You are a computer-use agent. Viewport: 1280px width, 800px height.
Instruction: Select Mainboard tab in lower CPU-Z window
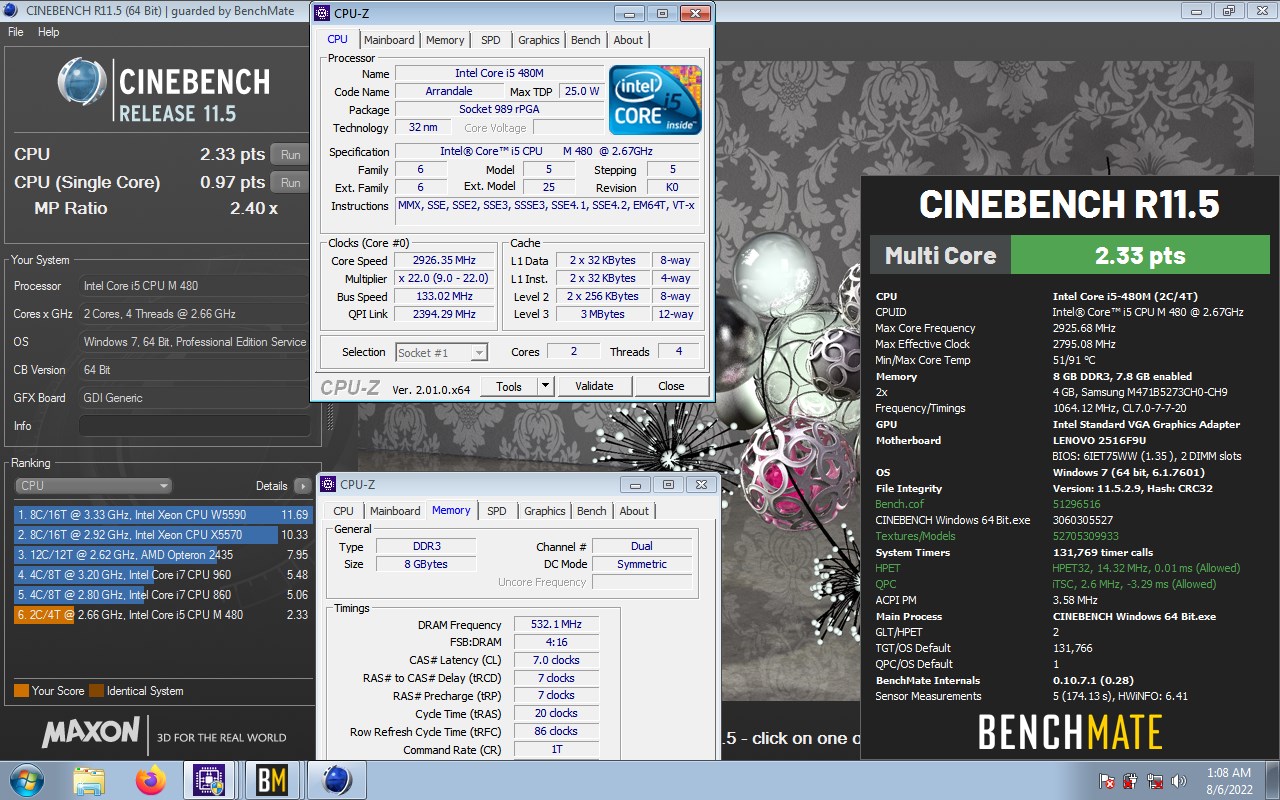pos(395,511)
